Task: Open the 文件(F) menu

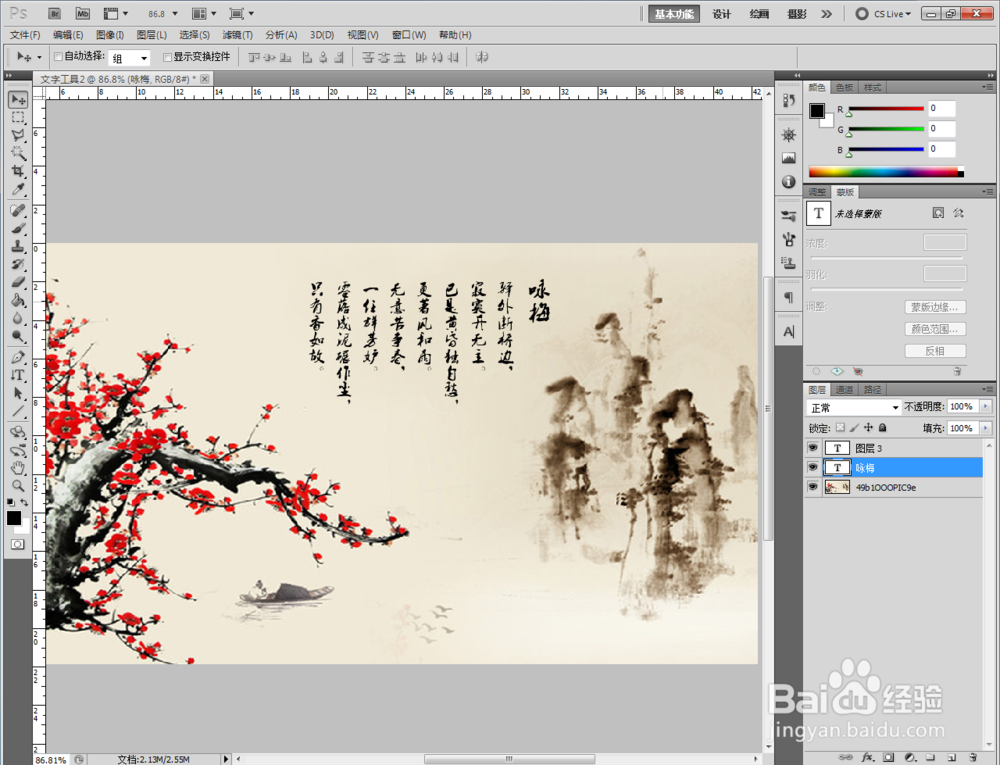Action: coord(25,35)
